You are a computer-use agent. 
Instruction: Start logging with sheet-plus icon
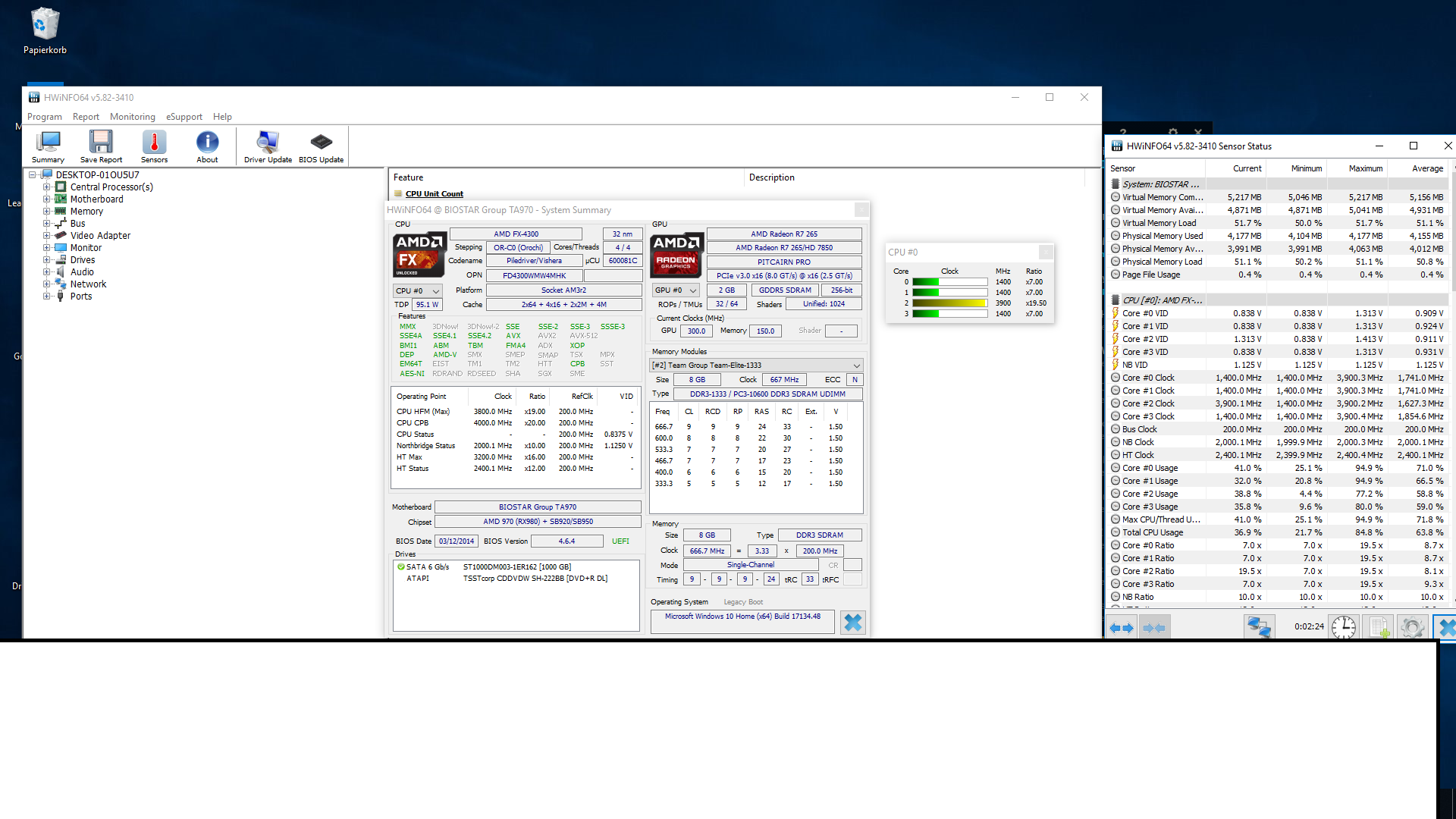pyautogui.click(x=1379, y=627)
